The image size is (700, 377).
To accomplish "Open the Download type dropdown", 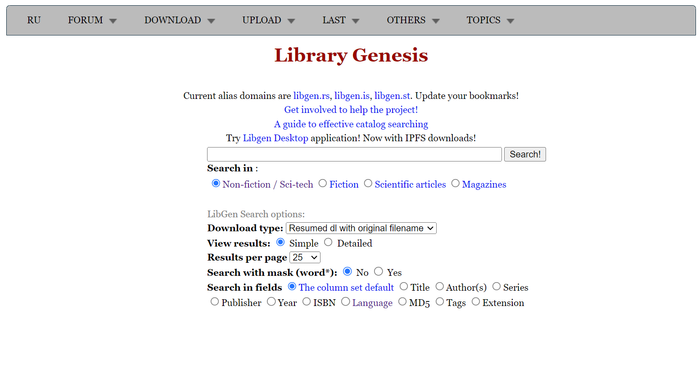I will [x=361, y=228].
